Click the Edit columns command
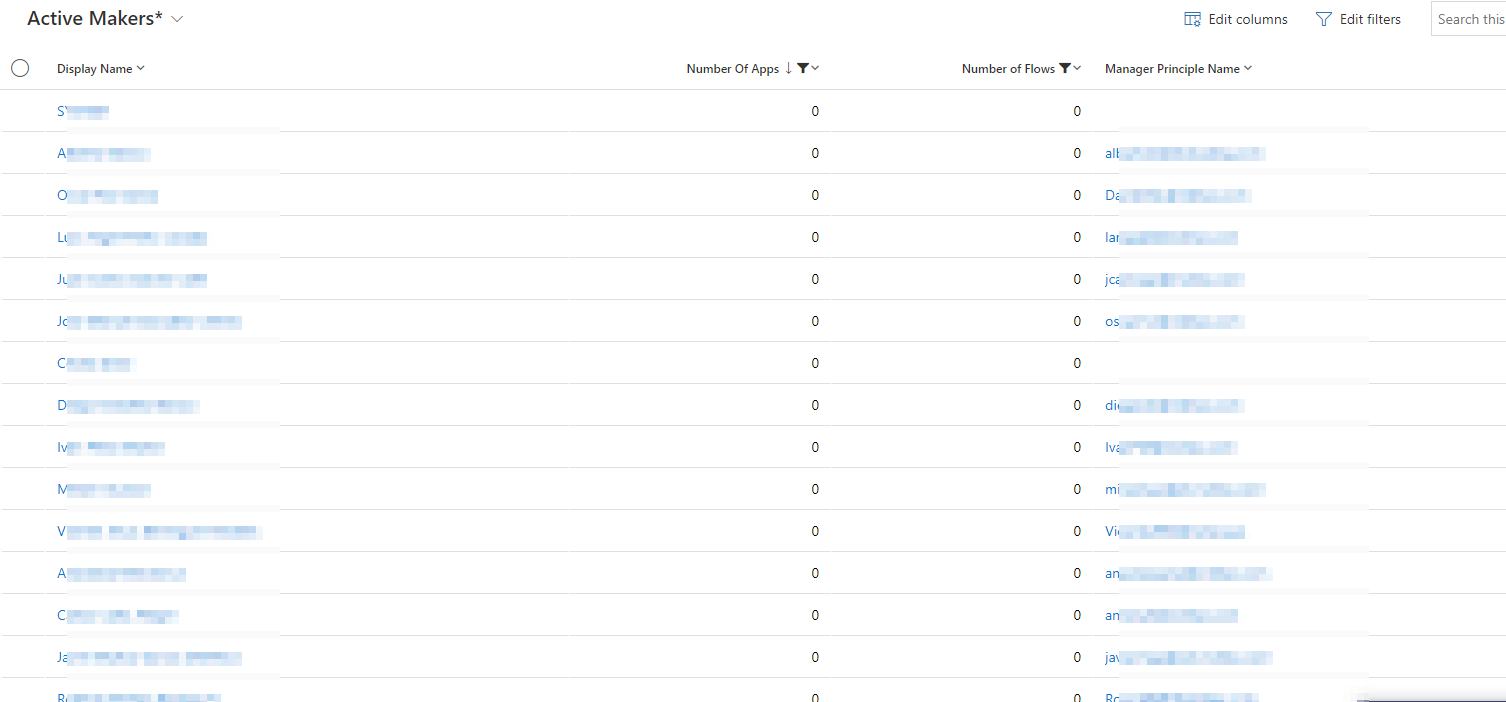Screen dimensions: 1506x702 click(x=1235, y=18)
